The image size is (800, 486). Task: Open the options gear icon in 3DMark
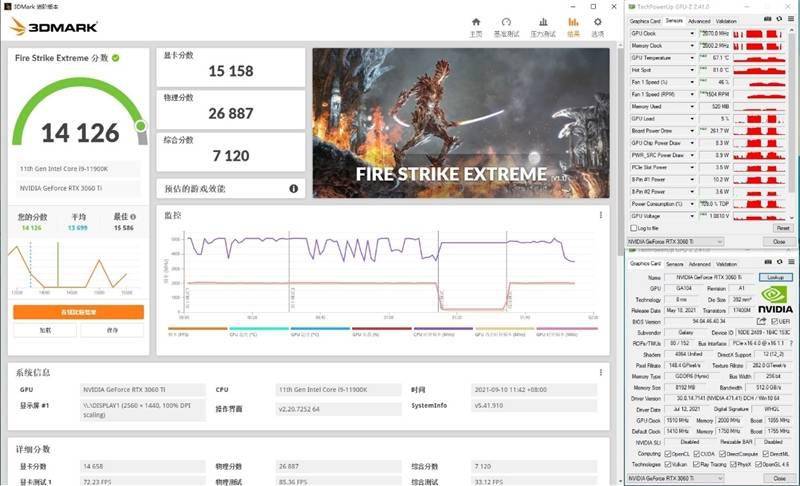click(597, 22)
